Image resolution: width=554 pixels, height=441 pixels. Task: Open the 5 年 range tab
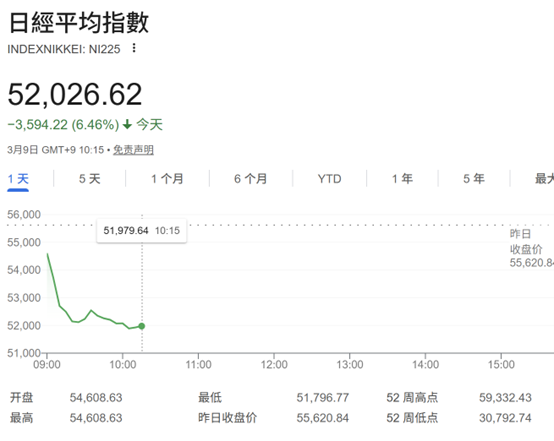click(474, 179)
